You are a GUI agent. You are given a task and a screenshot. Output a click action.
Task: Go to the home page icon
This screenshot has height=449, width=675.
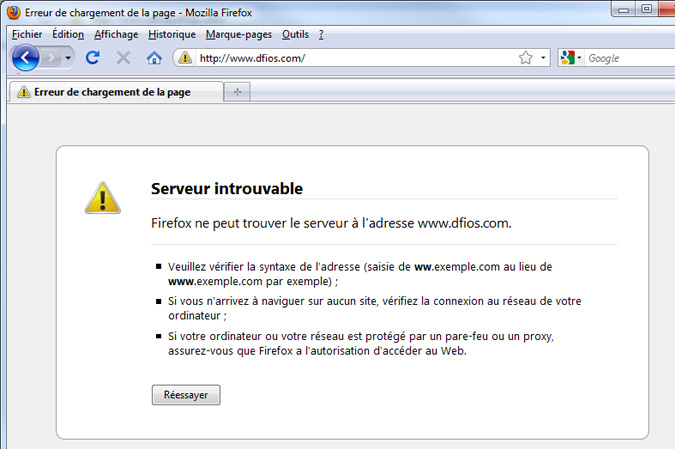coord(154,58)
